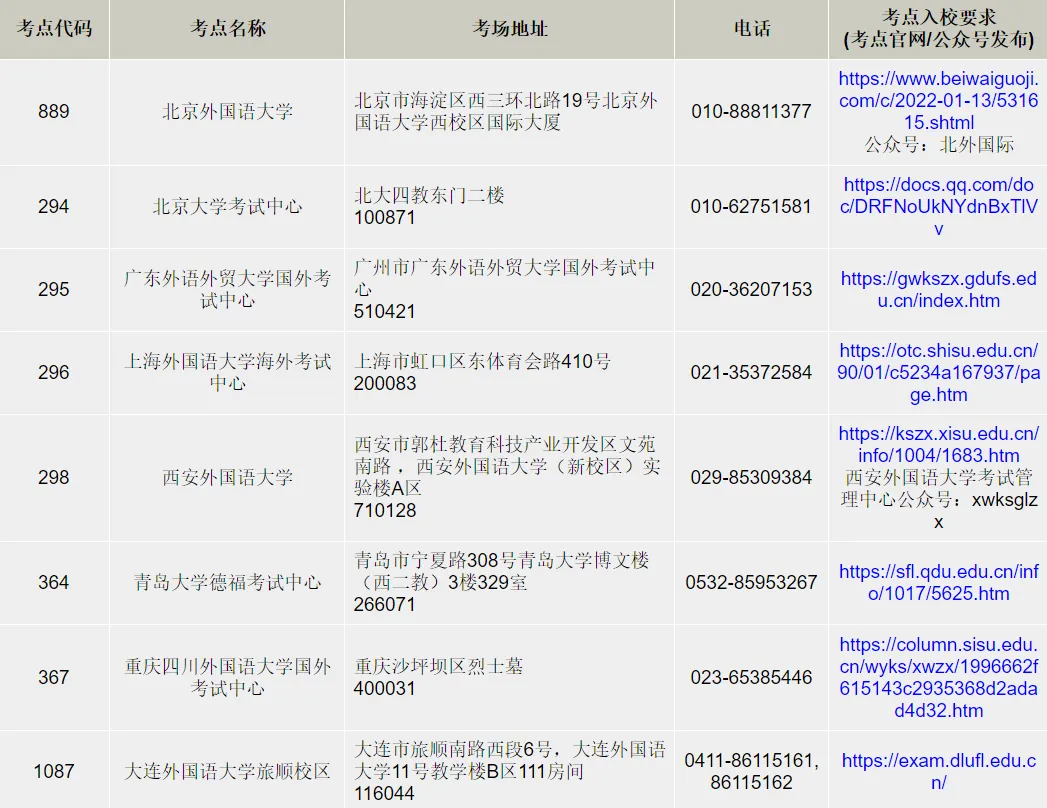Click the 考点名称 column header
The height and width of the screenshot is (808, 1047).
pos(228,28)
